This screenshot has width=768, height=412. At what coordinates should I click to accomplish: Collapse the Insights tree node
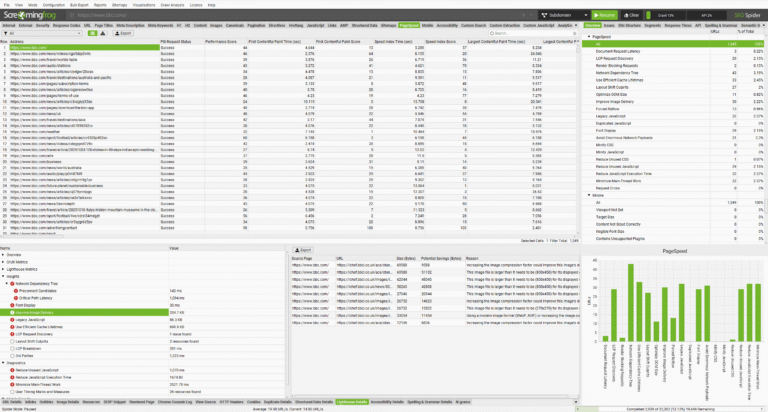pyautogui.click(x=4, y=276)
